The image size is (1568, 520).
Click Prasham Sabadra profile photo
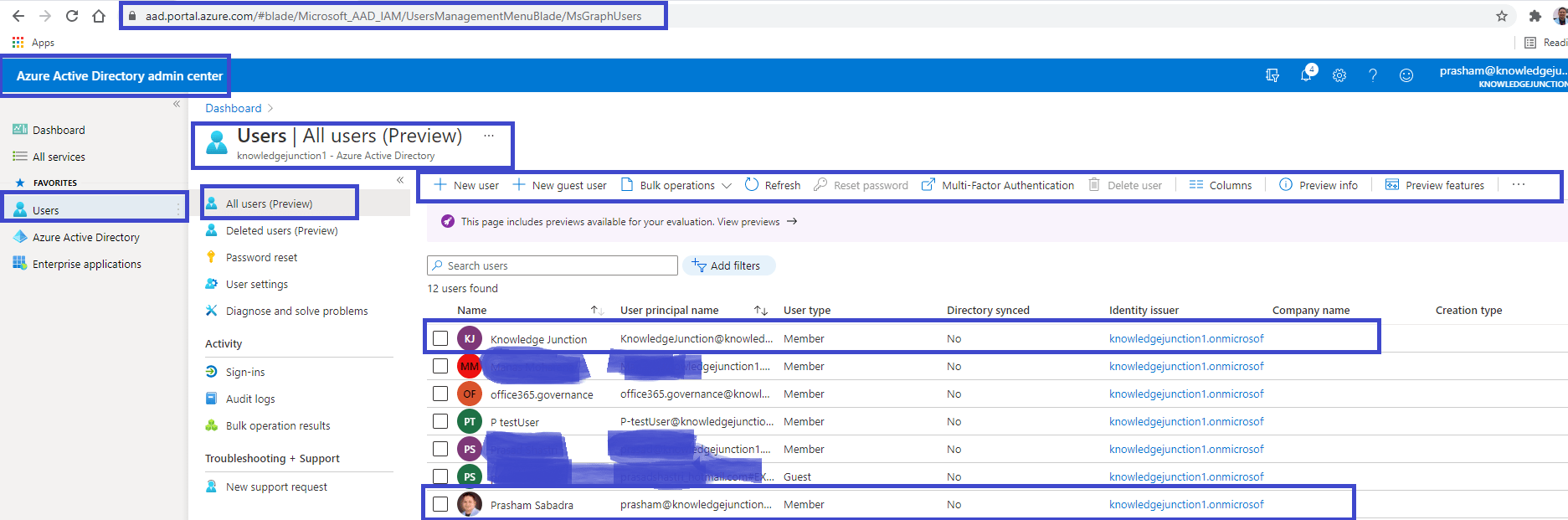click(x=470, y=504)
